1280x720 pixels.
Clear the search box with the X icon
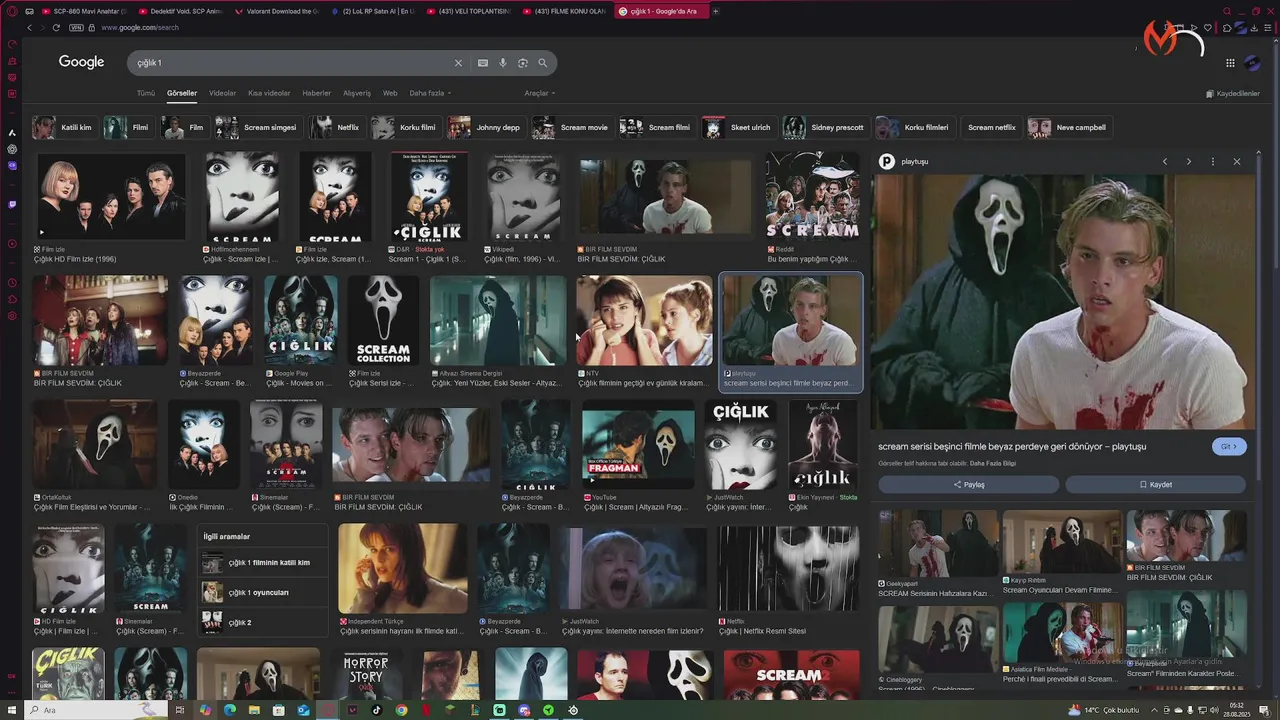(458, 63)
